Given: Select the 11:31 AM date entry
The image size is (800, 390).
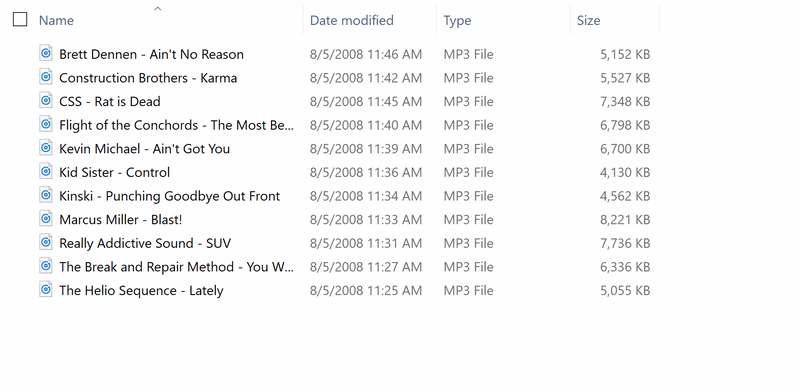Looking at the screenshot, I should 366,243.
